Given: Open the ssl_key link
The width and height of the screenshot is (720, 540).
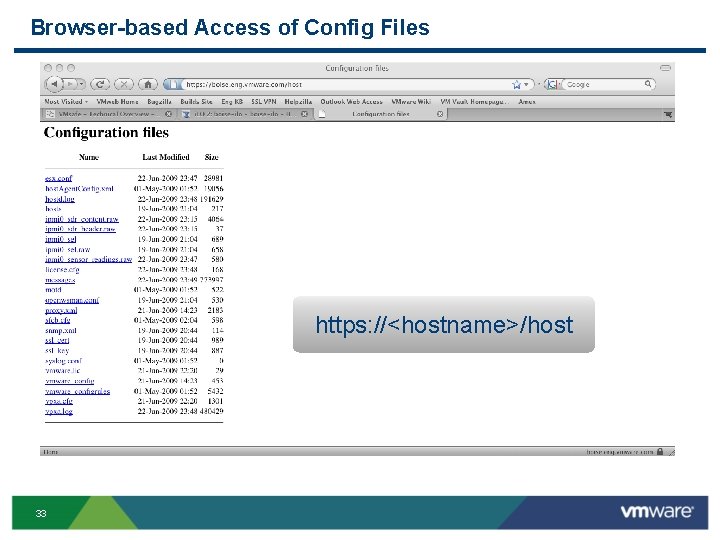Looking at the screenshot, I should point(57,350).
